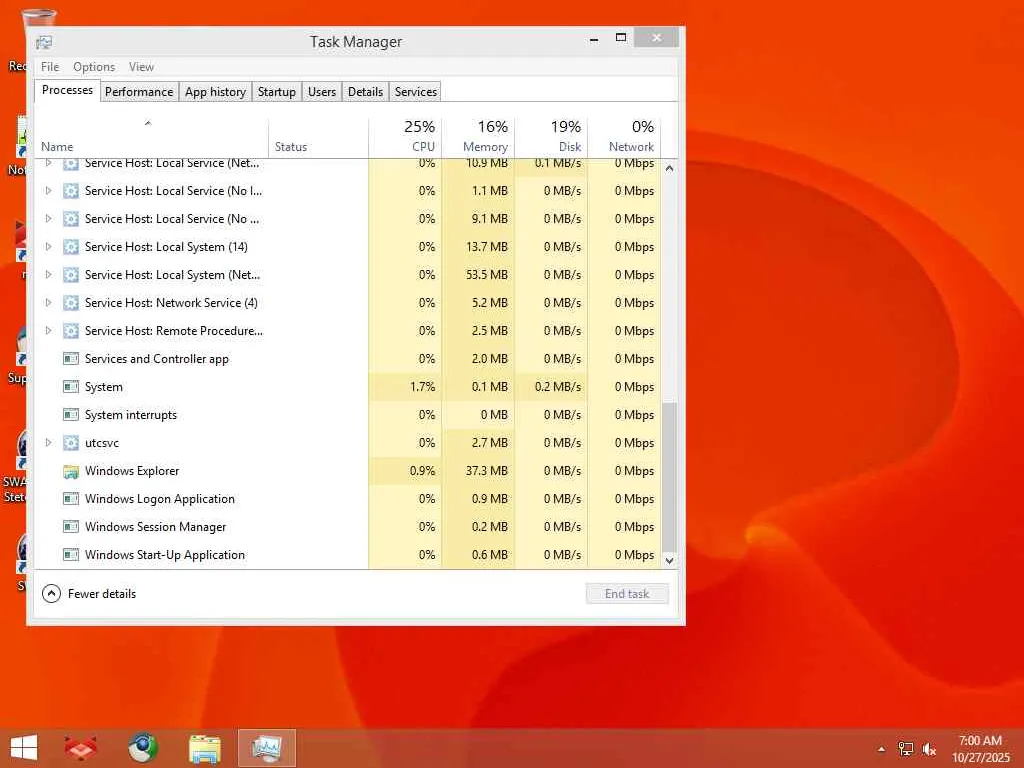This screenshot has width=1024, height=768.
Task: Click the Task Manager taskbar icon
Action: click(267, 748)
